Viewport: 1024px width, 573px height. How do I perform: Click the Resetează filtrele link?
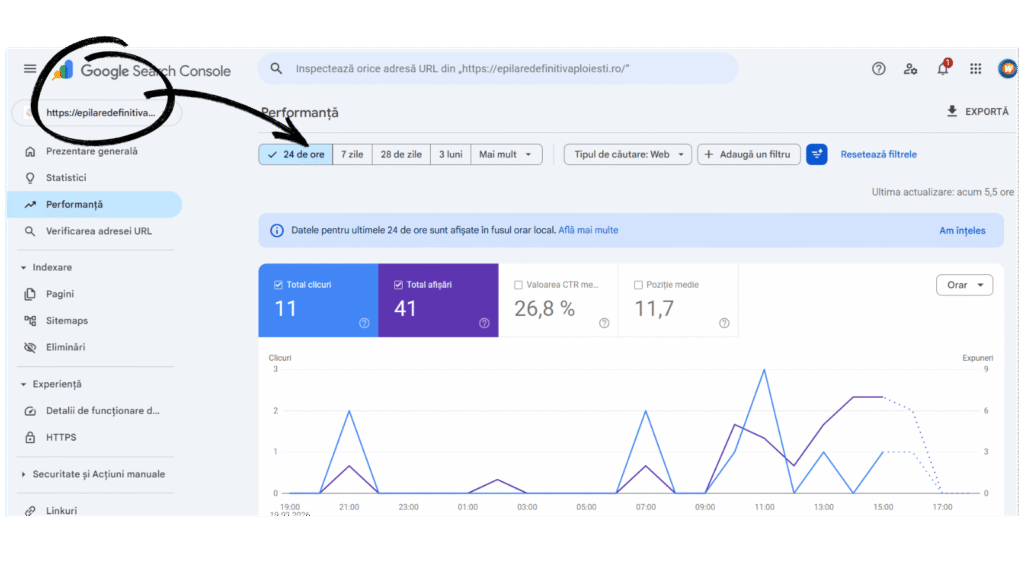(878, 154)
